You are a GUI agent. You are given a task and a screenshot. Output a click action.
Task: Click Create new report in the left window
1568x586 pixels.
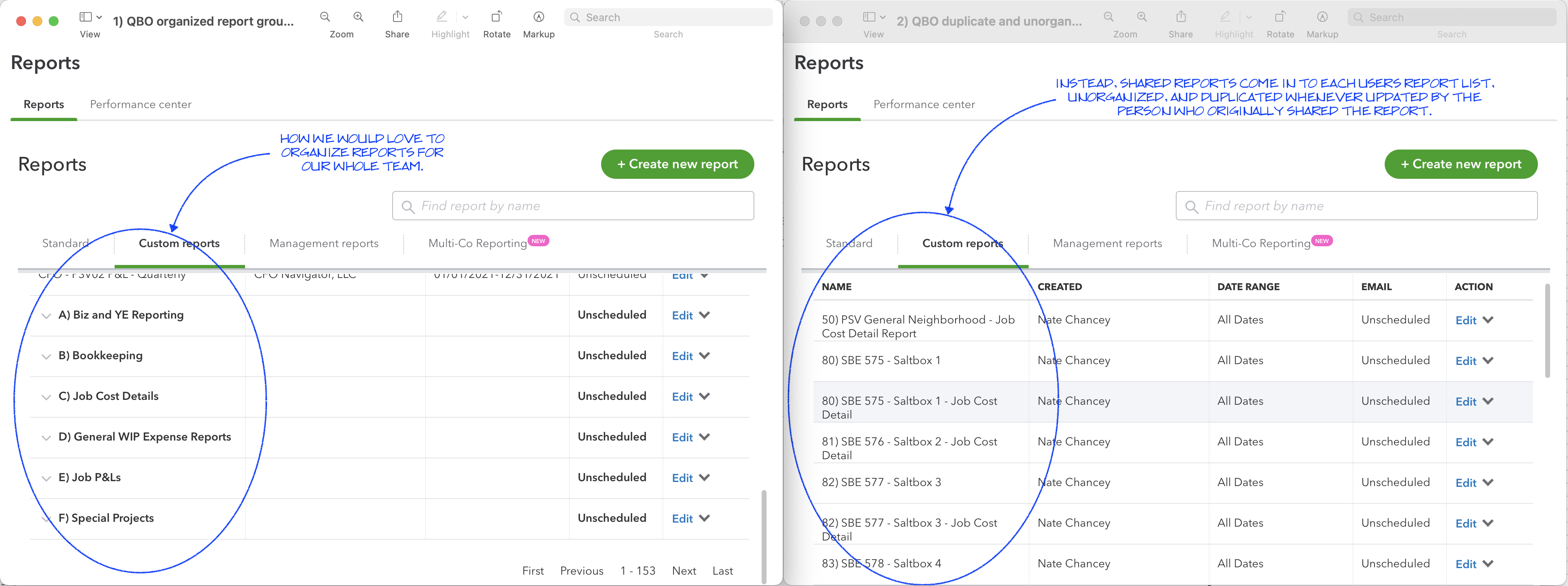678,164
